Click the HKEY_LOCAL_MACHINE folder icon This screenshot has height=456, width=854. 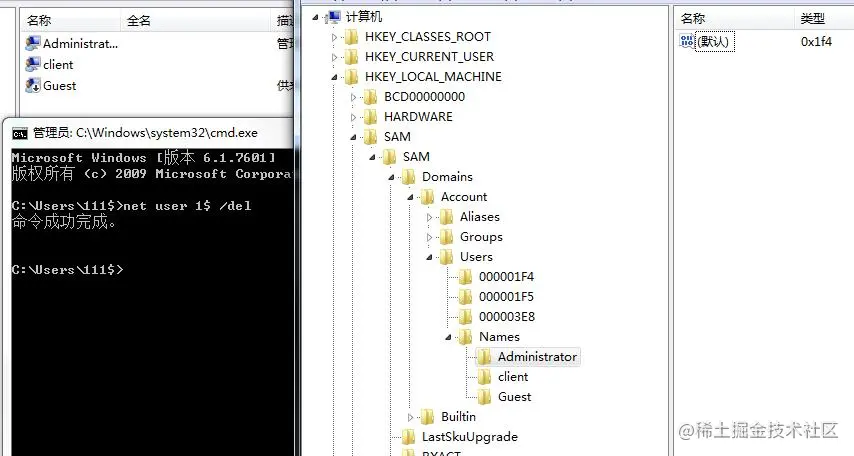[351, 77]
